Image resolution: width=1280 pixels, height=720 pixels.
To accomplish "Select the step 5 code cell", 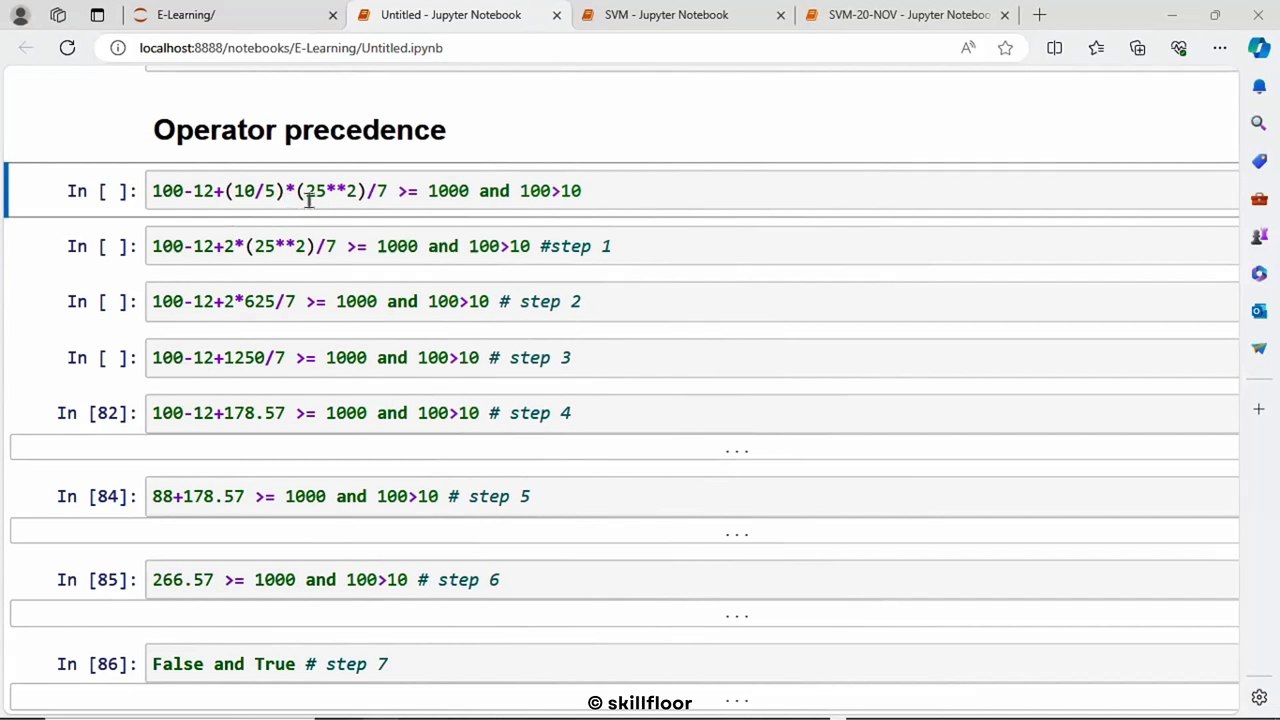I will point(692,497).
